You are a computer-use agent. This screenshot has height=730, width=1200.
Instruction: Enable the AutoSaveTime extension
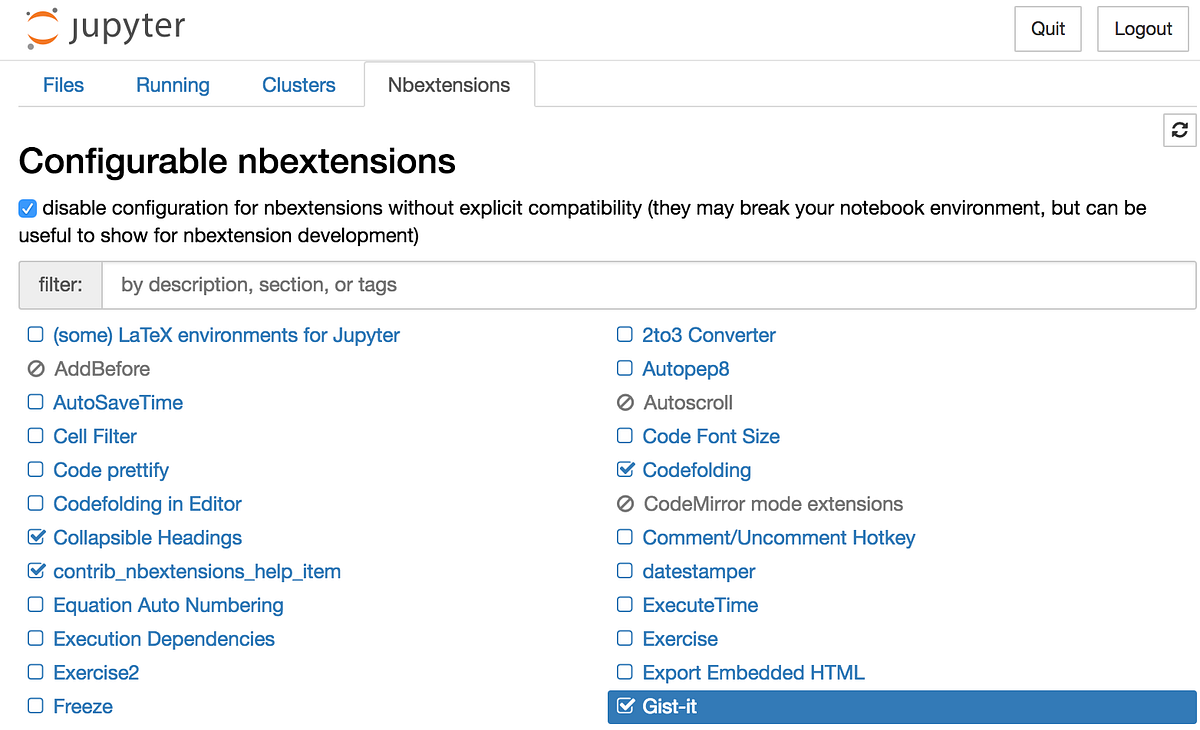point(35,402)
